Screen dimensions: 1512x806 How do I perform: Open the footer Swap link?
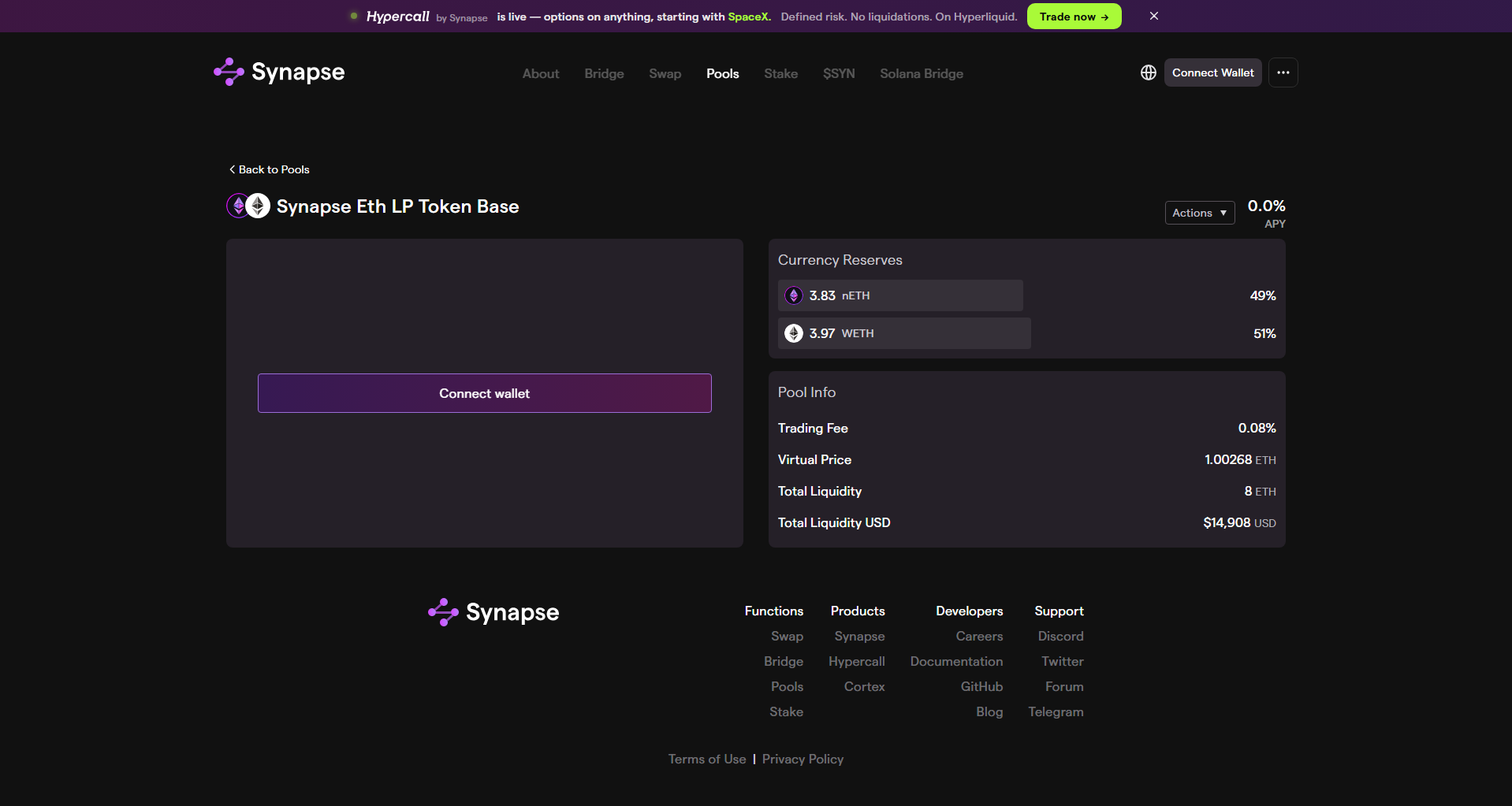tap(788, 636)
